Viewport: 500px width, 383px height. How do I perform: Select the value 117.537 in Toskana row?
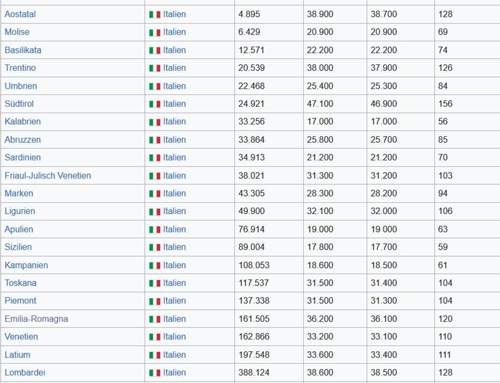[254, 283]
